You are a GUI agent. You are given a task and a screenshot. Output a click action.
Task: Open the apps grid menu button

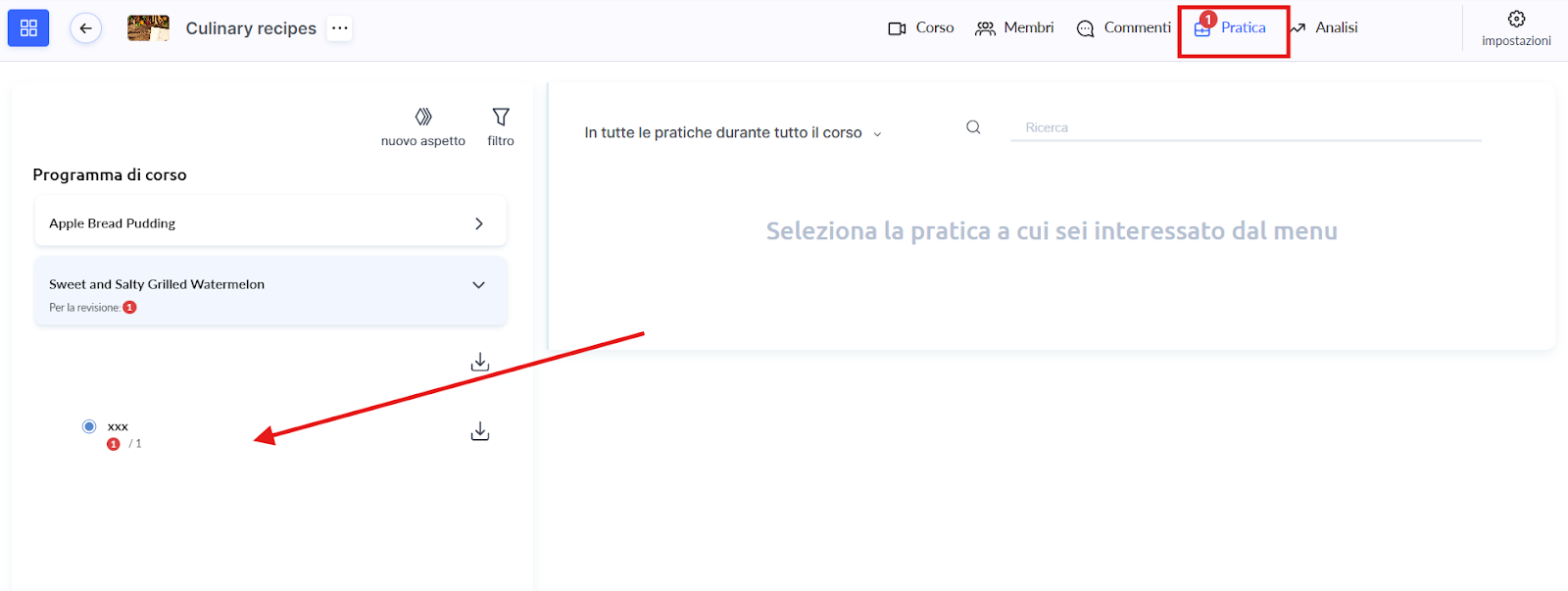point(28,28)
